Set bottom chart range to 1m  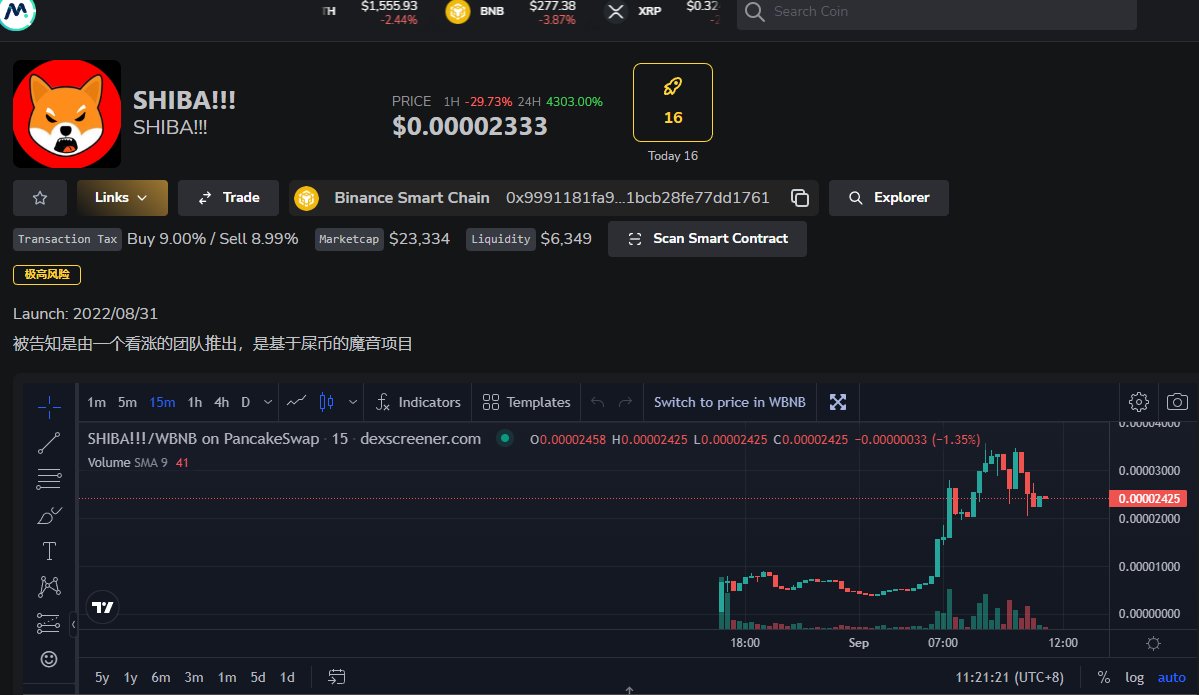click(x=227, y=677)
